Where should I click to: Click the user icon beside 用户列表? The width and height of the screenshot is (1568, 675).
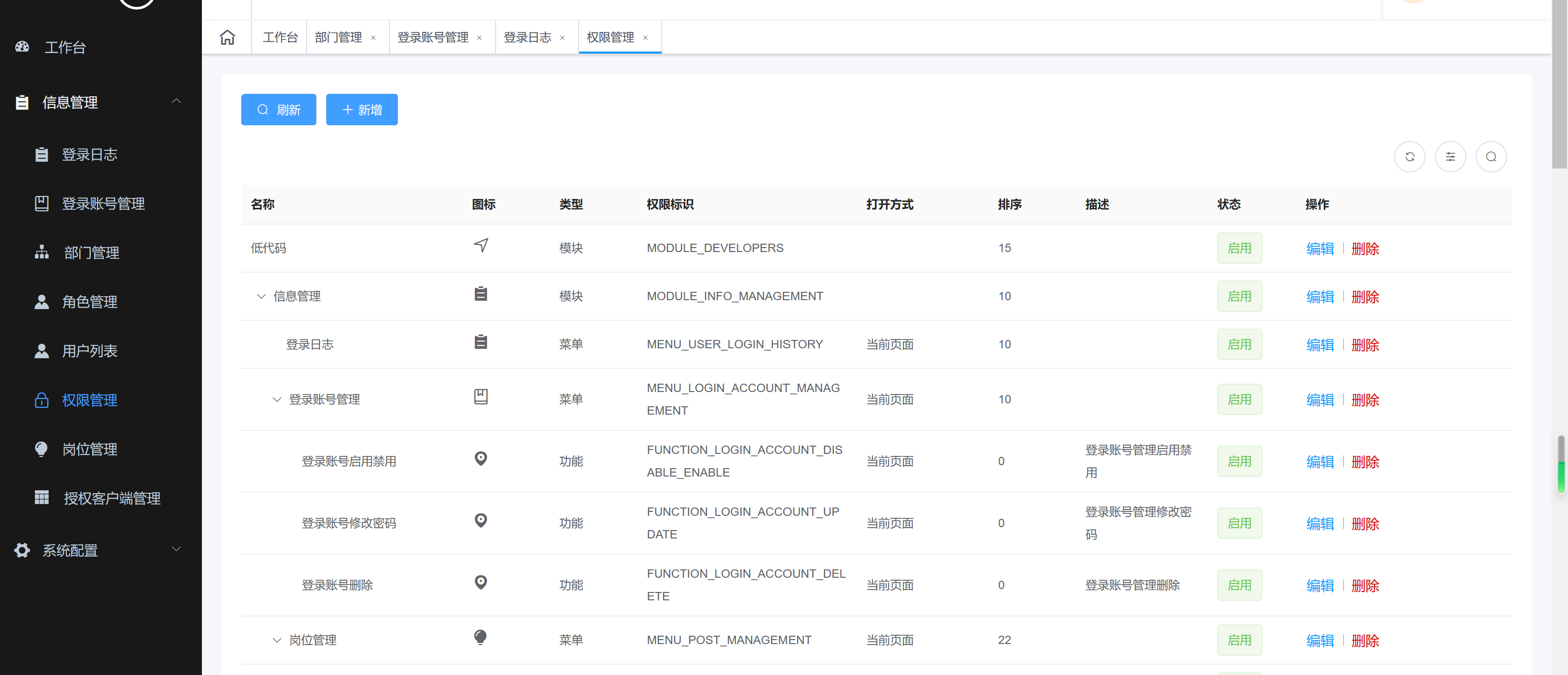[41, 351]
